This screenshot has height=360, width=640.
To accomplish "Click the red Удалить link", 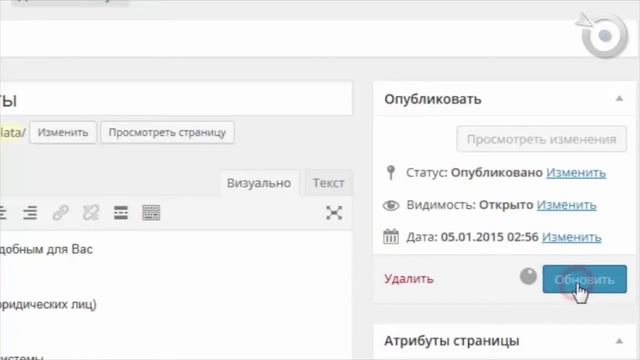I will pyautogui.click(x=409, y=279).
